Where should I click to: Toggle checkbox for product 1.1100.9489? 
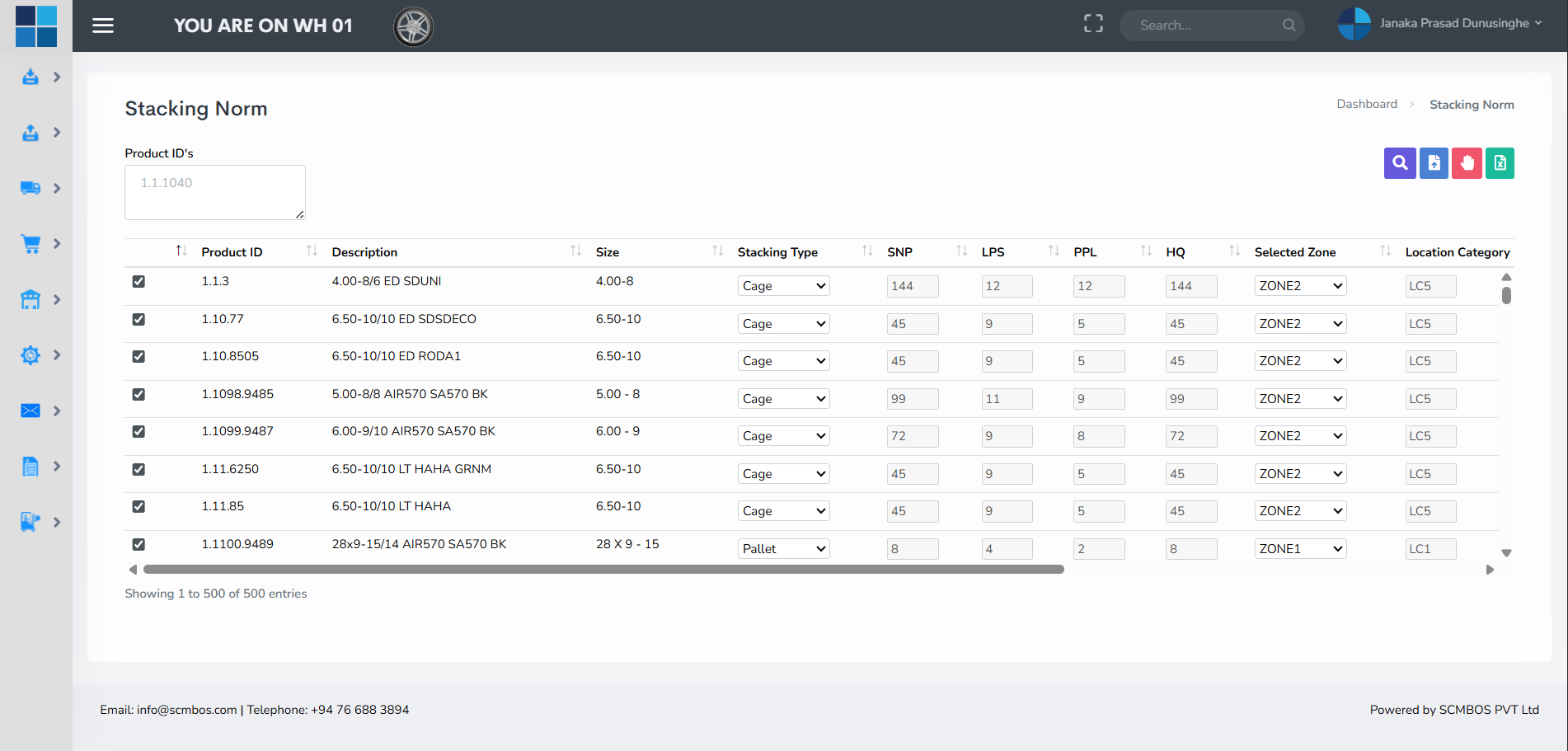(x=138, y=545)
